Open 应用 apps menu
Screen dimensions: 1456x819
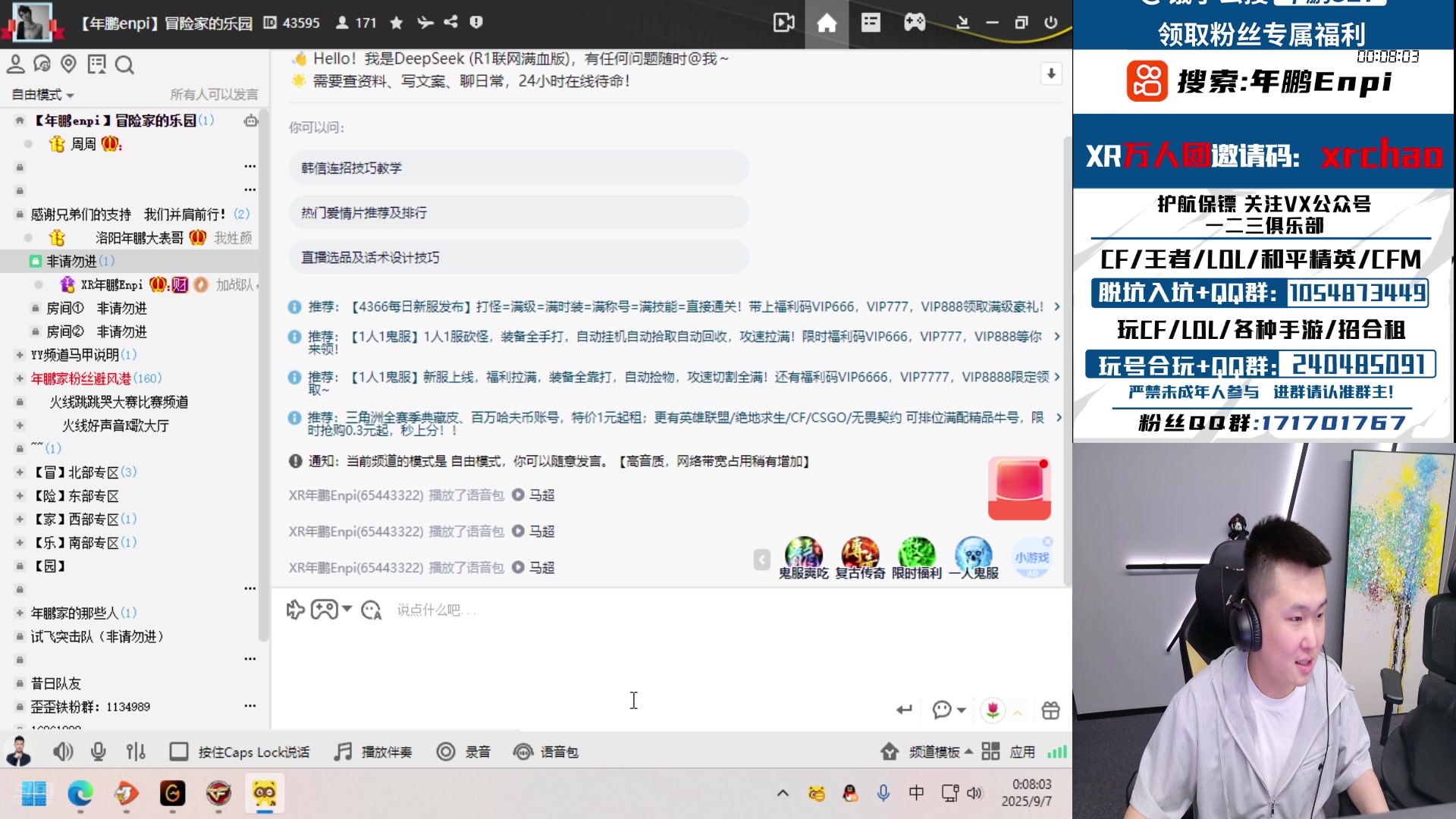tap(1009, 752)
